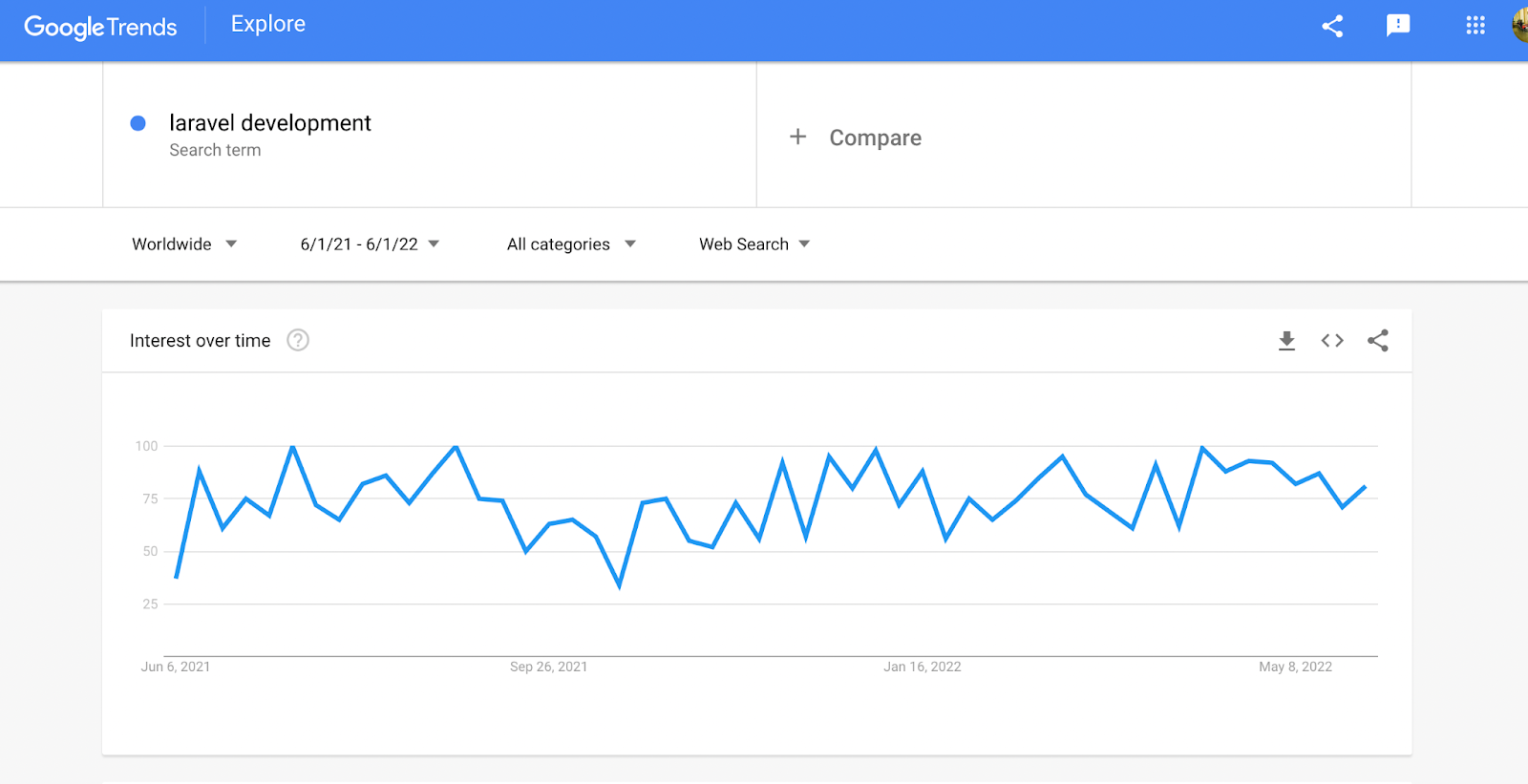Click the Search term label under laravel development

[x=215, y=150]
